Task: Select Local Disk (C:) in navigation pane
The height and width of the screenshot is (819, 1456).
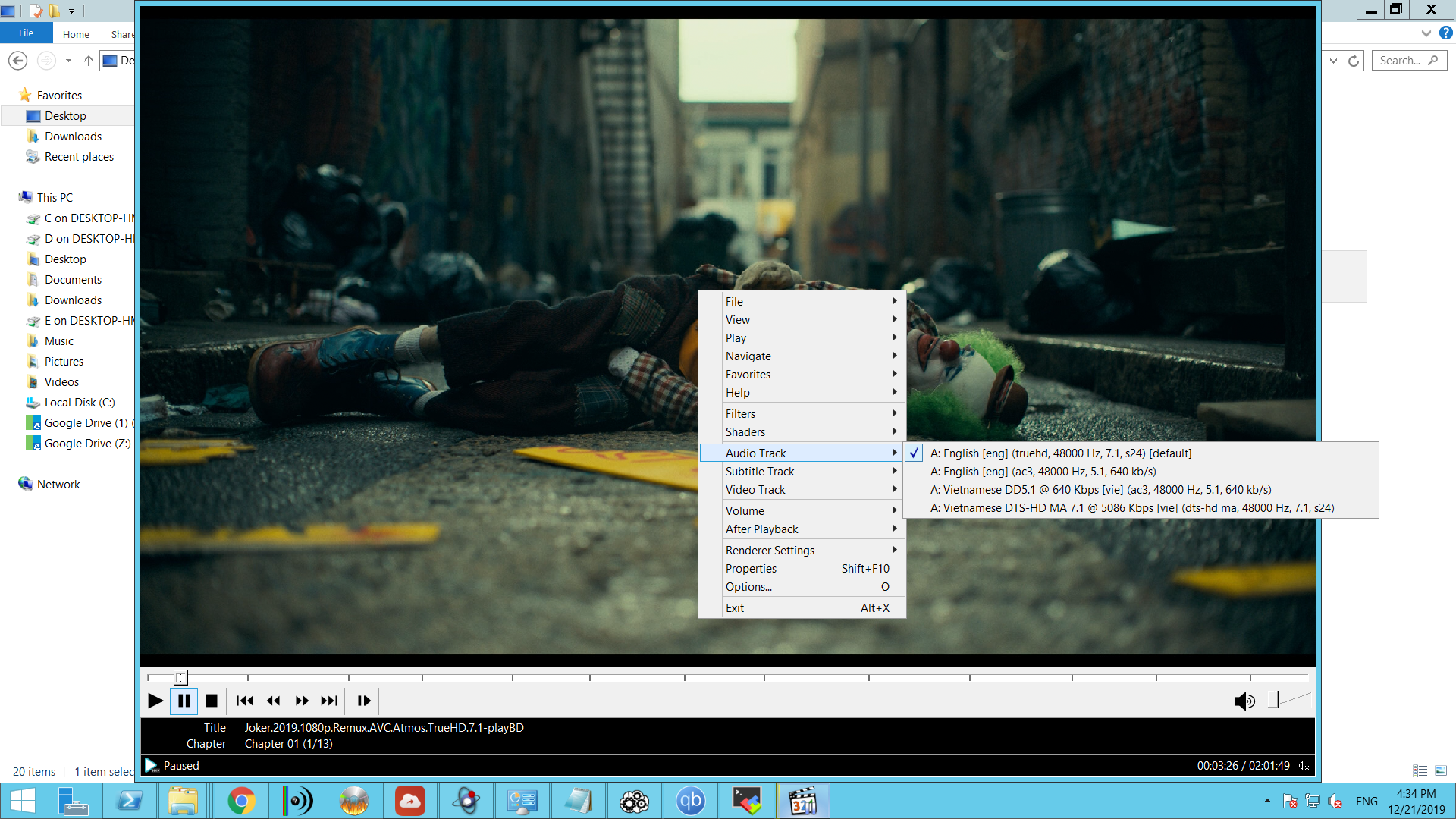Action: (80, 403)
